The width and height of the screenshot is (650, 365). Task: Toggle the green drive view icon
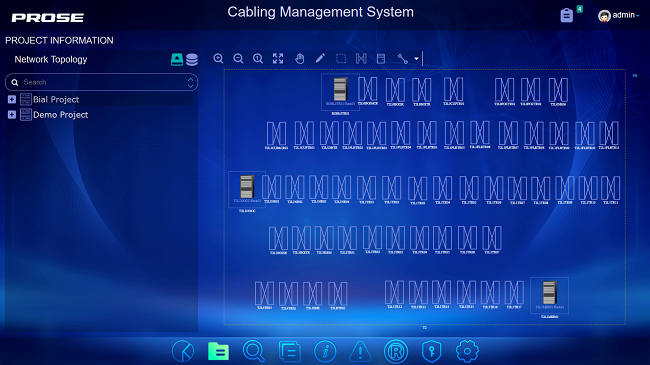(177, 59)
